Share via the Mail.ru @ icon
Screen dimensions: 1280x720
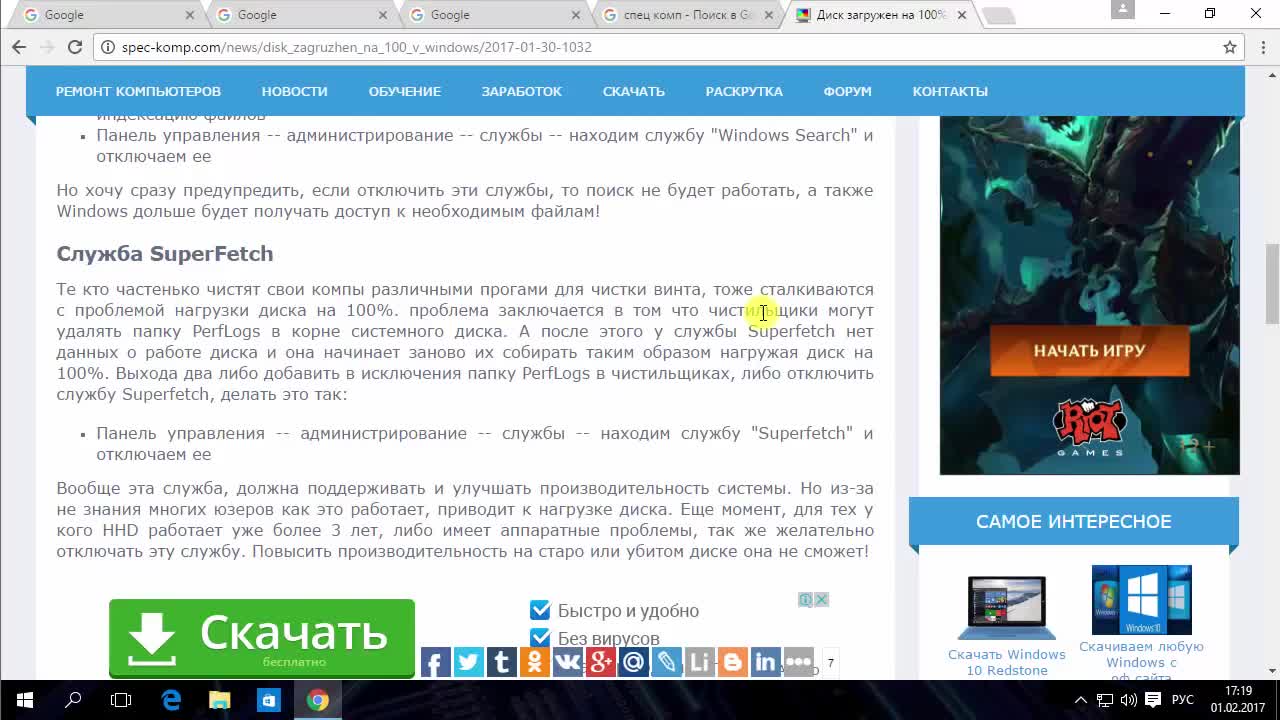(633, 662)
